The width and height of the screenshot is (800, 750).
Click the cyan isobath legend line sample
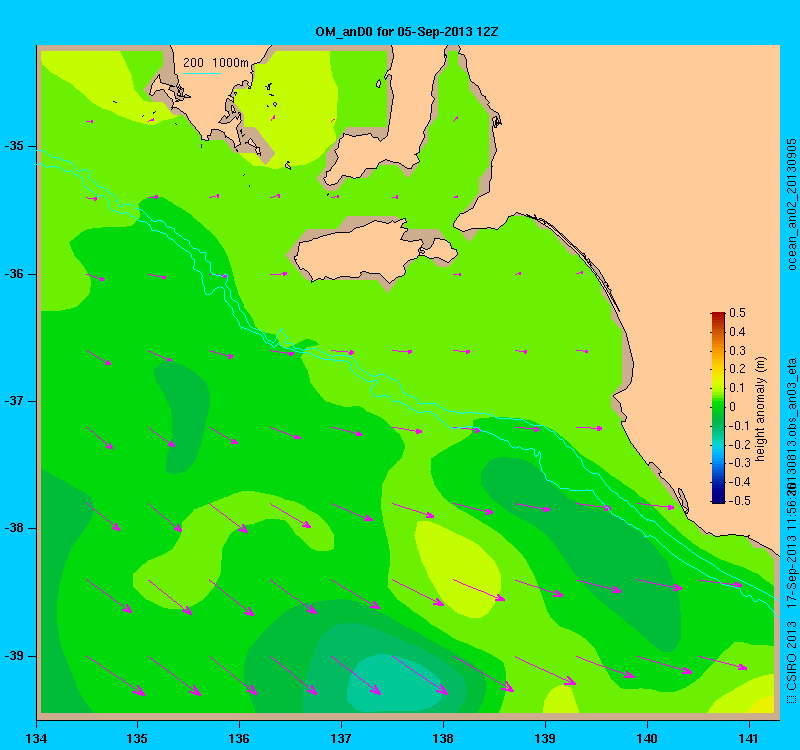[202, 73]
